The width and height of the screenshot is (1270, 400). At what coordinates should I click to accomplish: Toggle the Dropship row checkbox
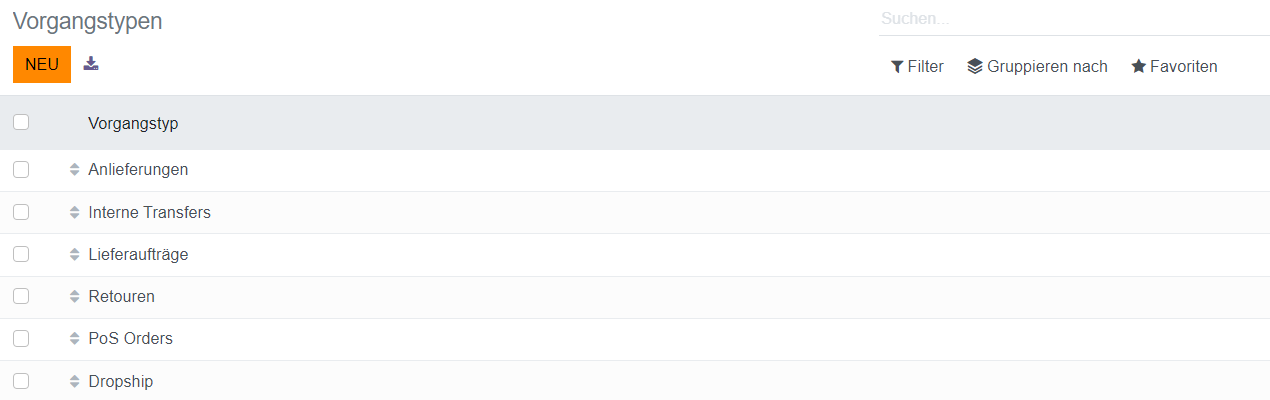coord(21,381)
